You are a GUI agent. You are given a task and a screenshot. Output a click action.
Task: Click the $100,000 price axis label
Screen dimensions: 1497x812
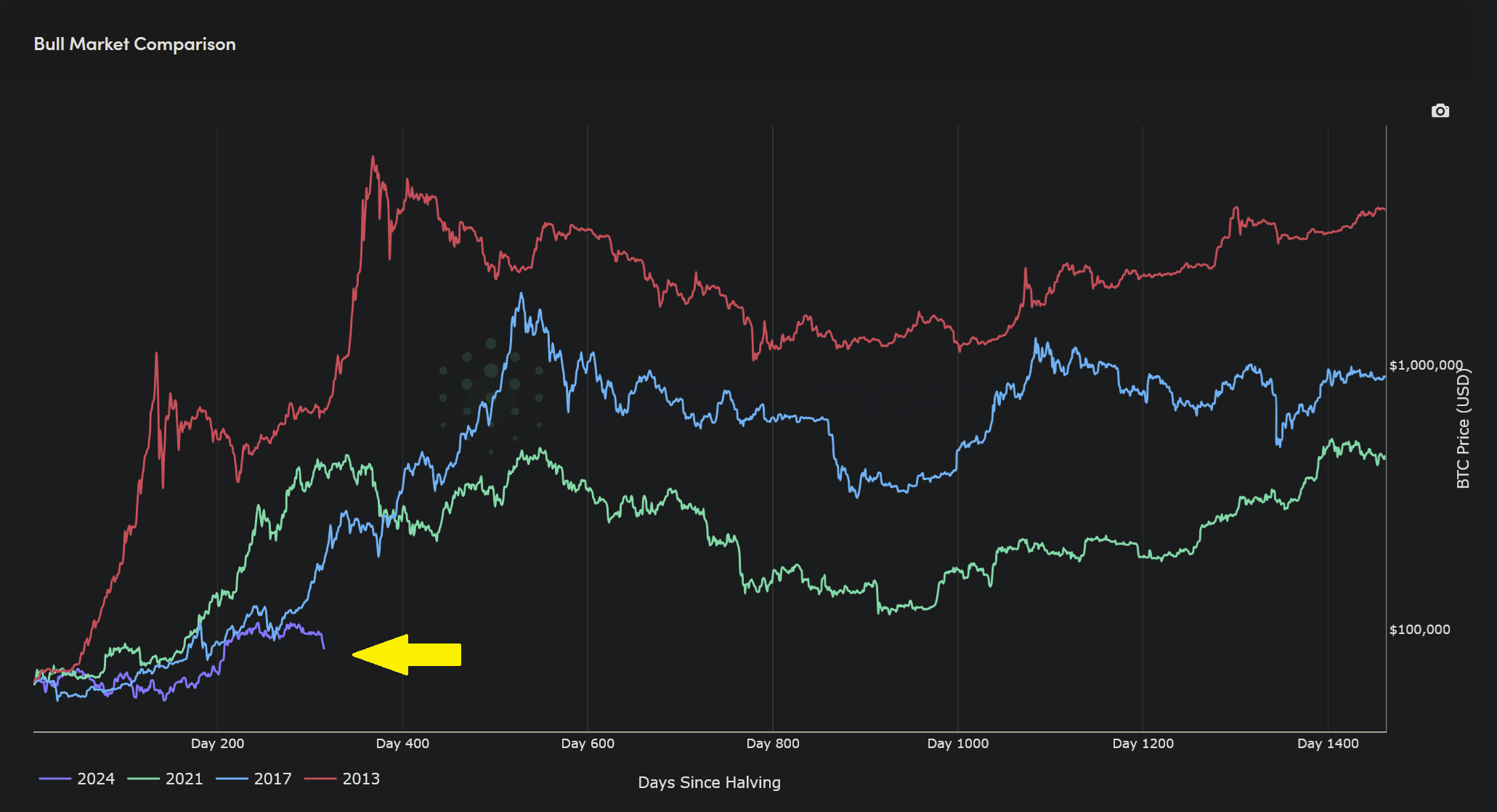click(1419, 630)
